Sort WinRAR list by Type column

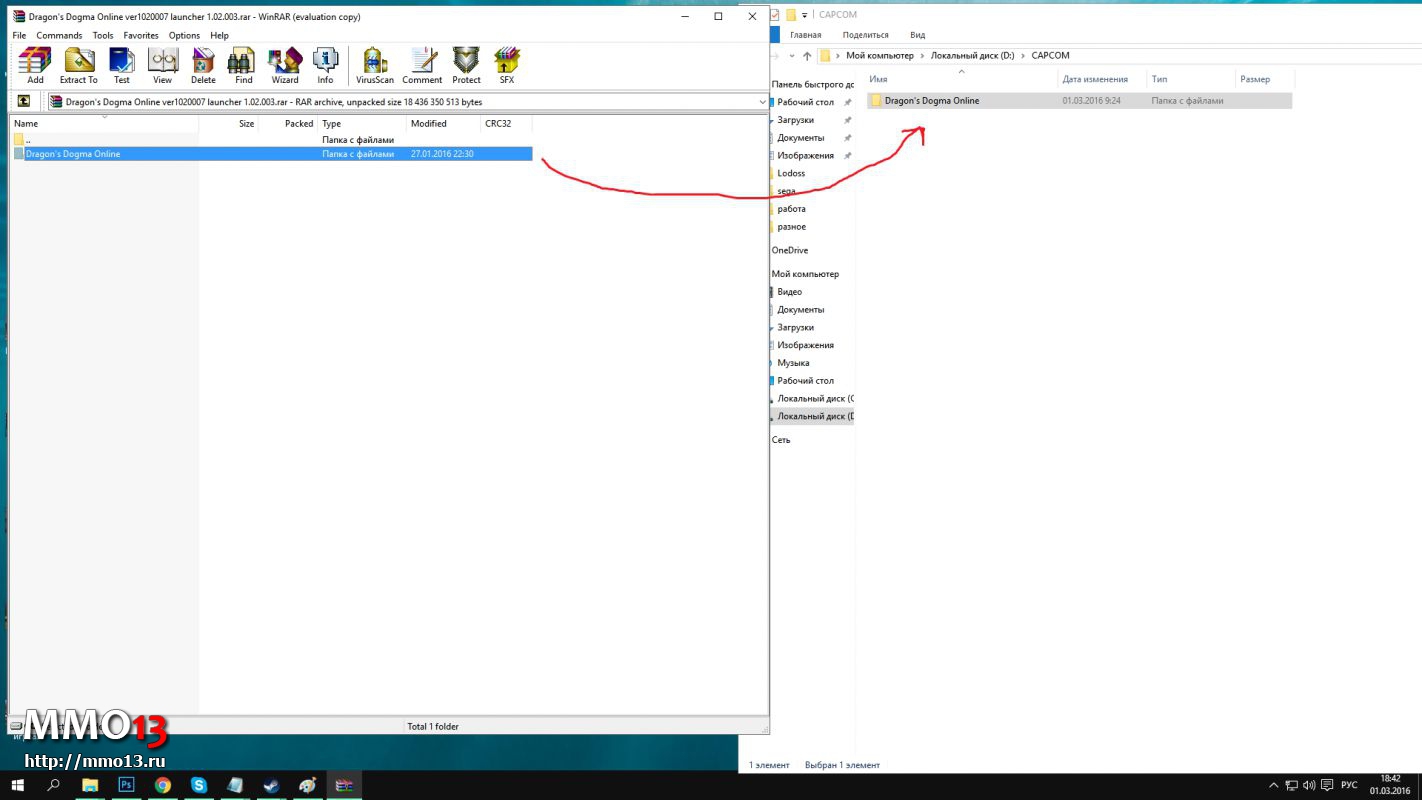click(x=362, y=124)
